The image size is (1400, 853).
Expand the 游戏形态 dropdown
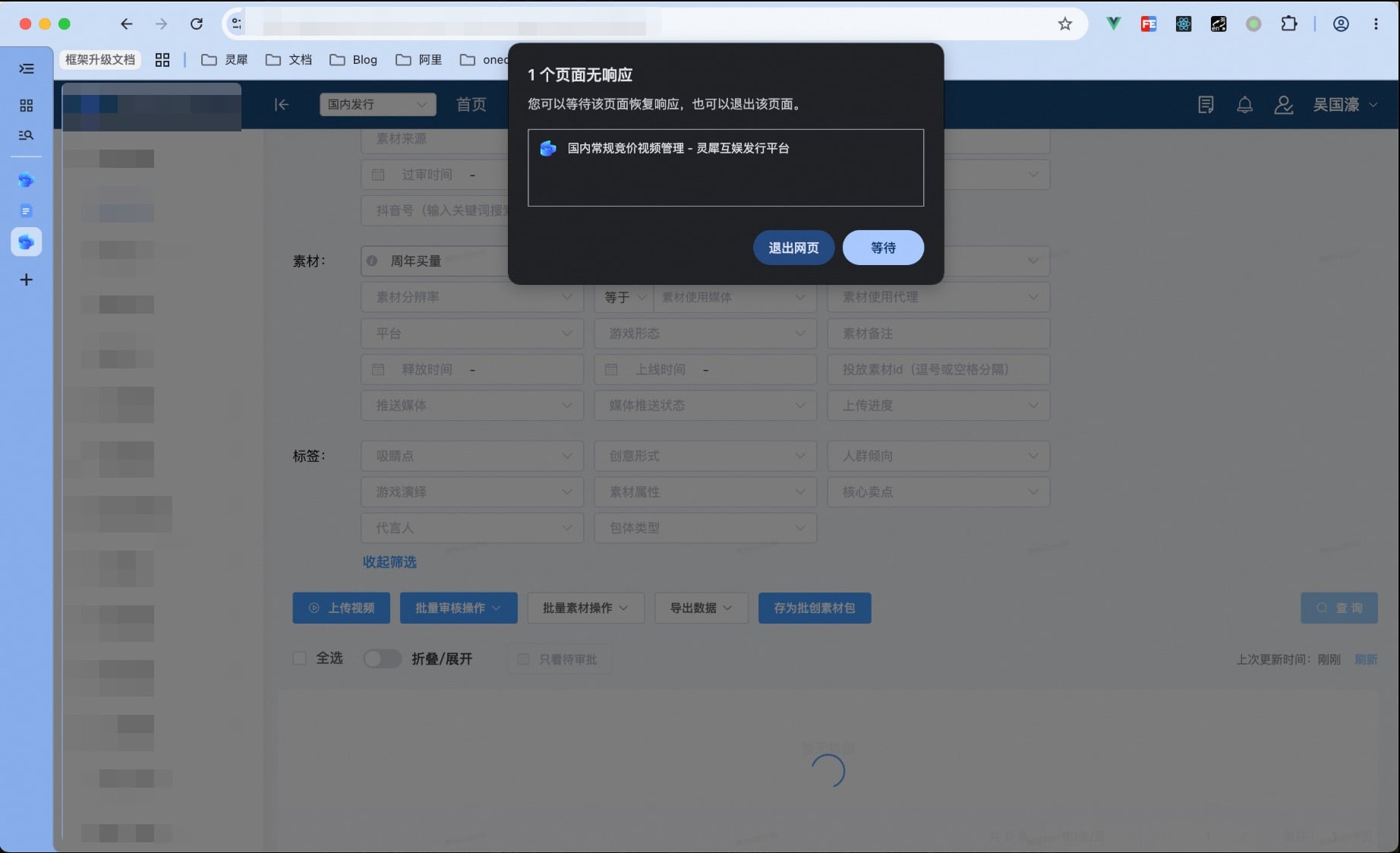click(x=705, y=333)
